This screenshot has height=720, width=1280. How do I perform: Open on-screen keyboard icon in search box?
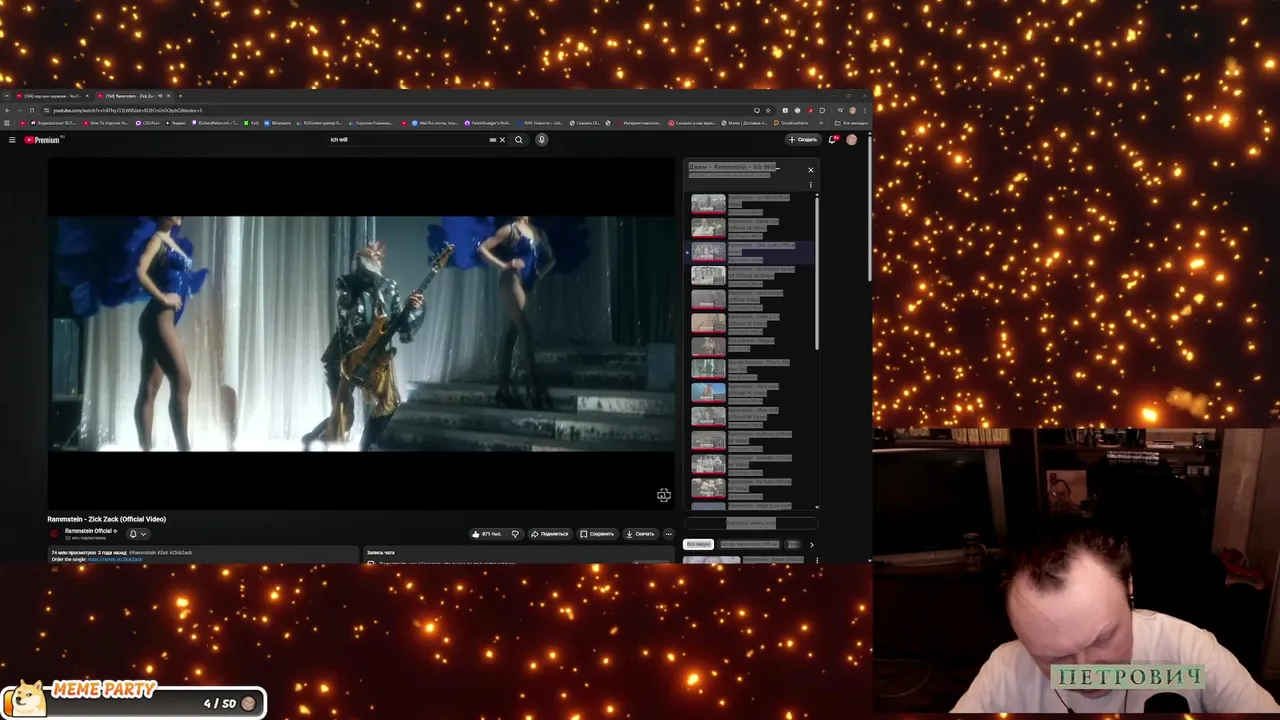[493, 140]
